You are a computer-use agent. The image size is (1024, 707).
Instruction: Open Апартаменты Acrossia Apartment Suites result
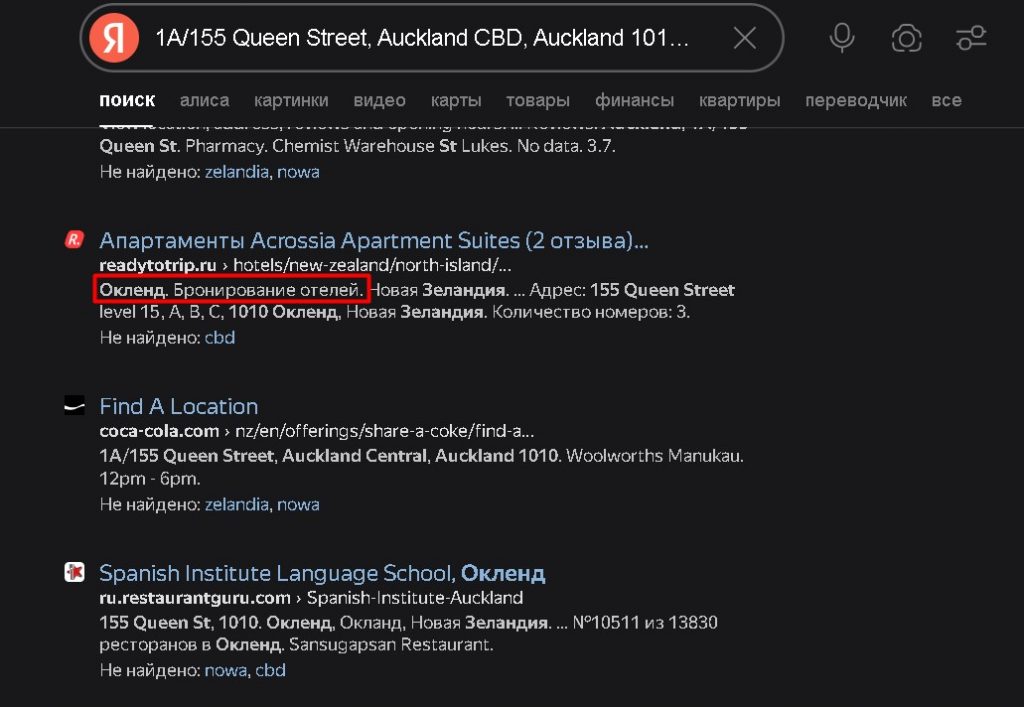pyautogui.click(x=373, y=240)
